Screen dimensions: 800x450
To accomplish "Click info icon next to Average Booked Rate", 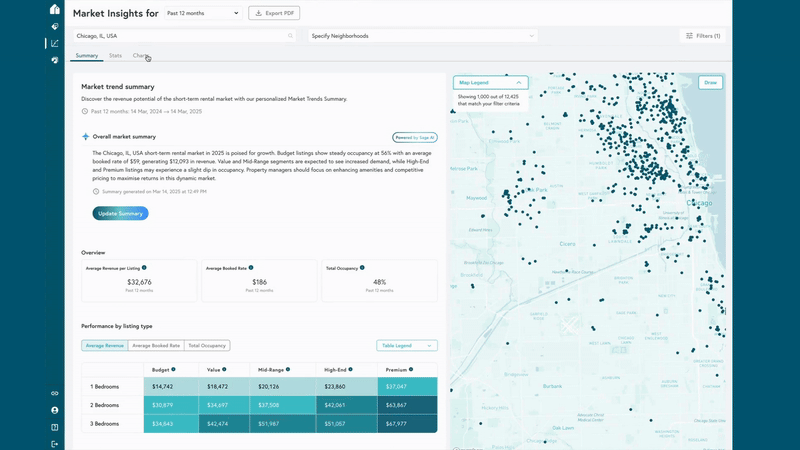I will [251, 268].
